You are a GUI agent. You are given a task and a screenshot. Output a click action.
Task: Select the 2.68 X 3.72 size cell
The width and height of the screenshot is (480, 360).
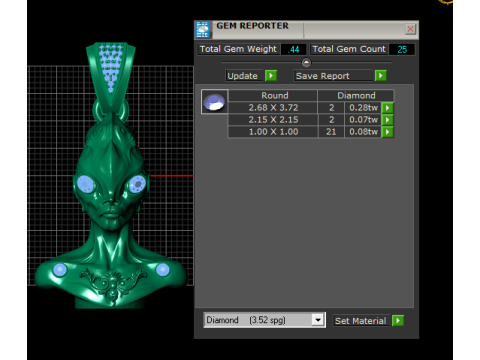(273, 108)
